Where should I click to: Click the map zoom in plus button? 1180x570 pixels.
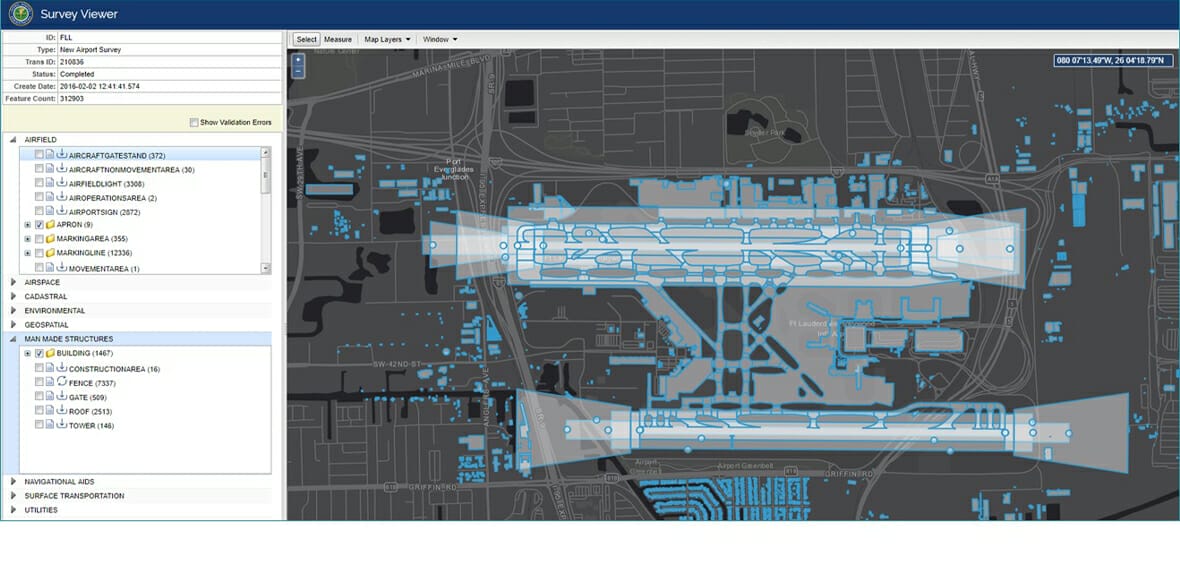coord(297,60)
